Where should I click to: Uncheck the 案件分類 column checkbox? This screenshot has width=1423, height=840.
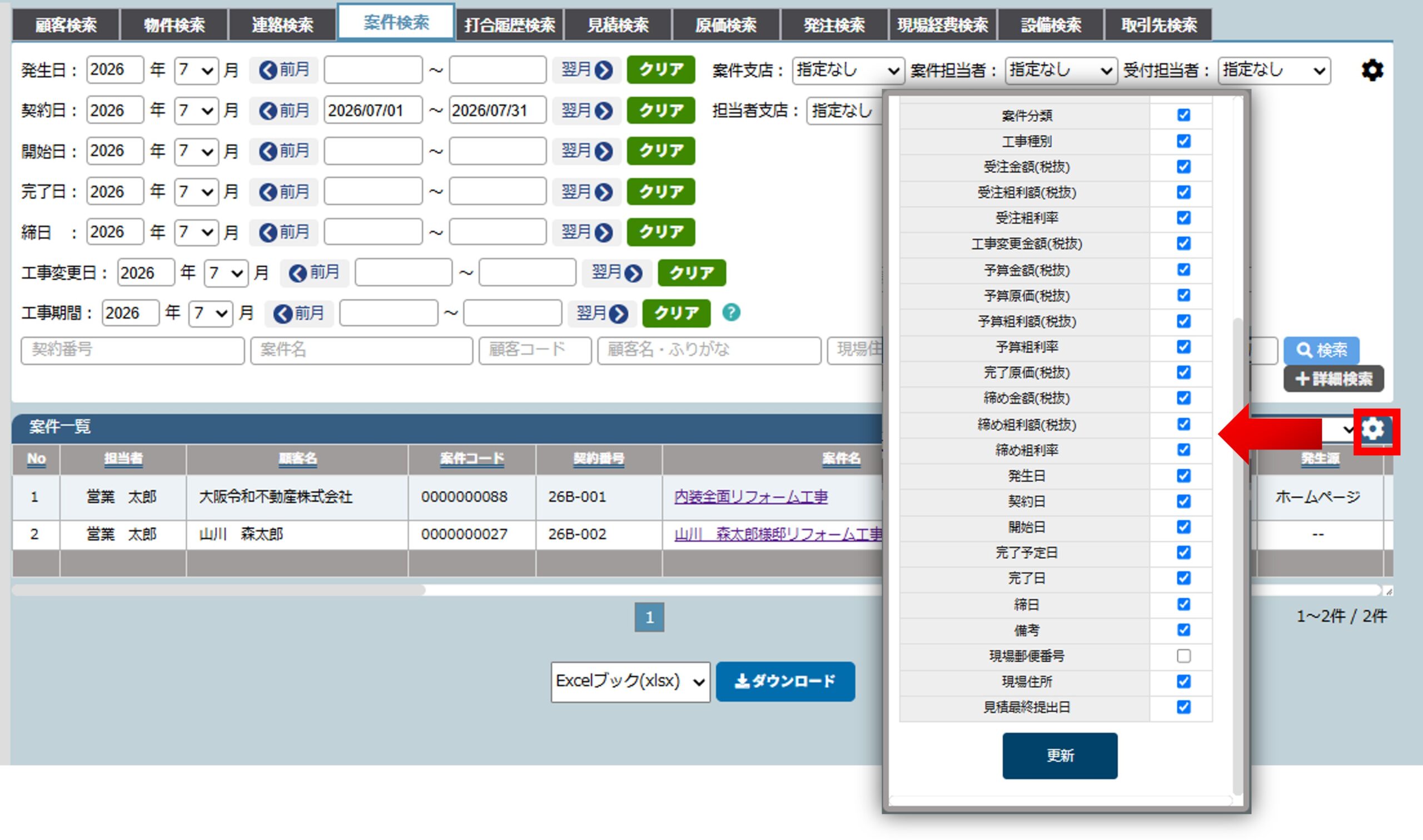(1183, 116)
